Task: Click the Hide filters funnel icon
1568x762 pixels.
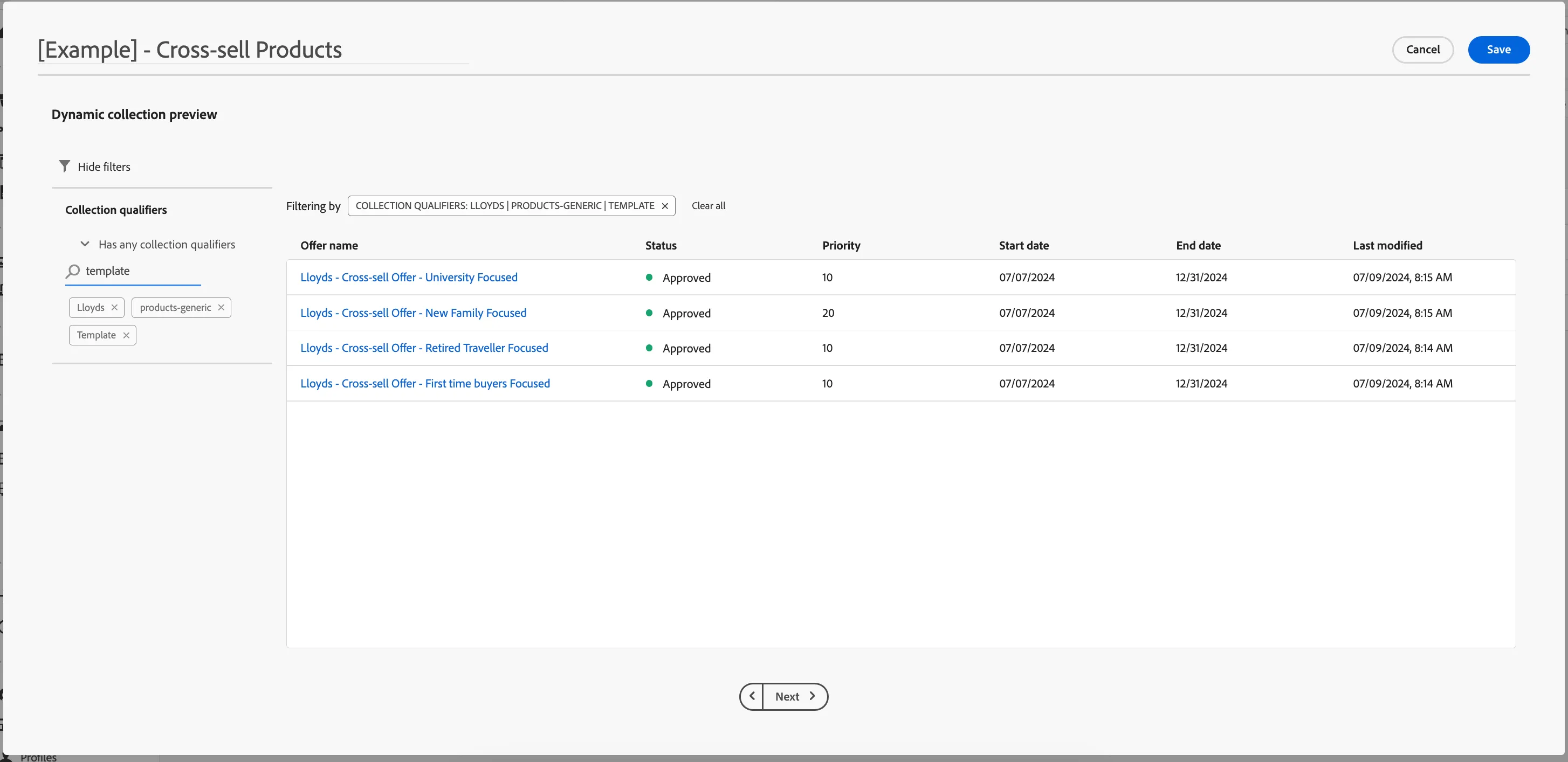Action: (x=65, y=166)
